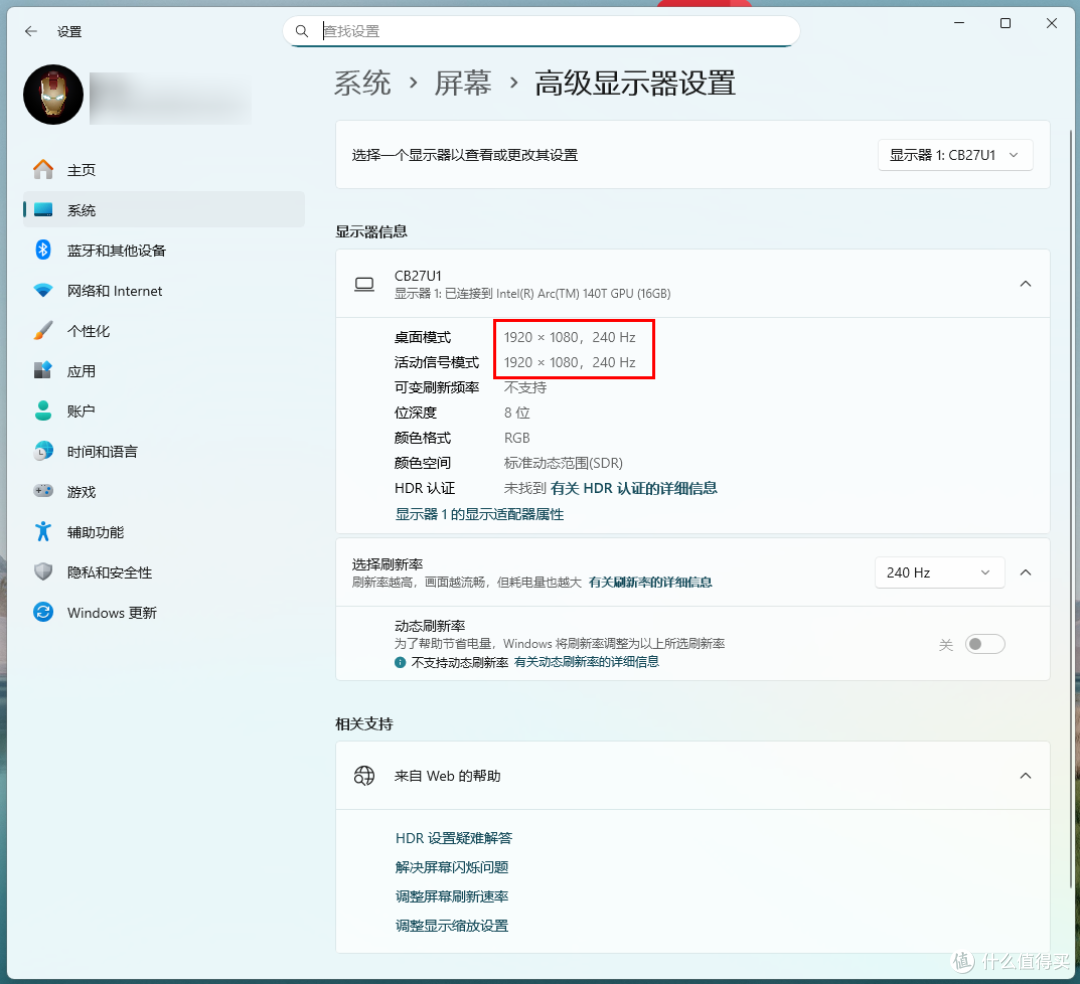Image resolution: width=1080 pixels, height=984 pixels.
Task: Open 时间和语言 settings
Action: pos(164,451)
